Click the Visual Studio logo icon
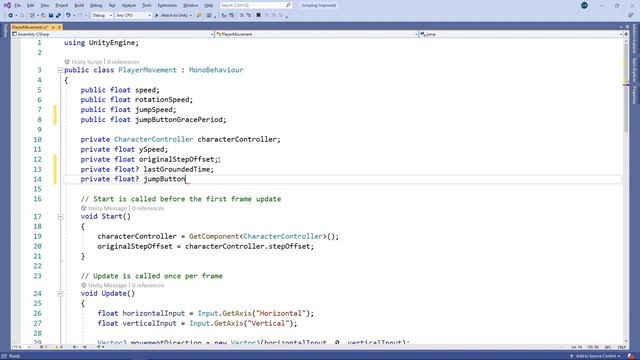Viewport: 640px width, 360px height. tap(7, 5)
